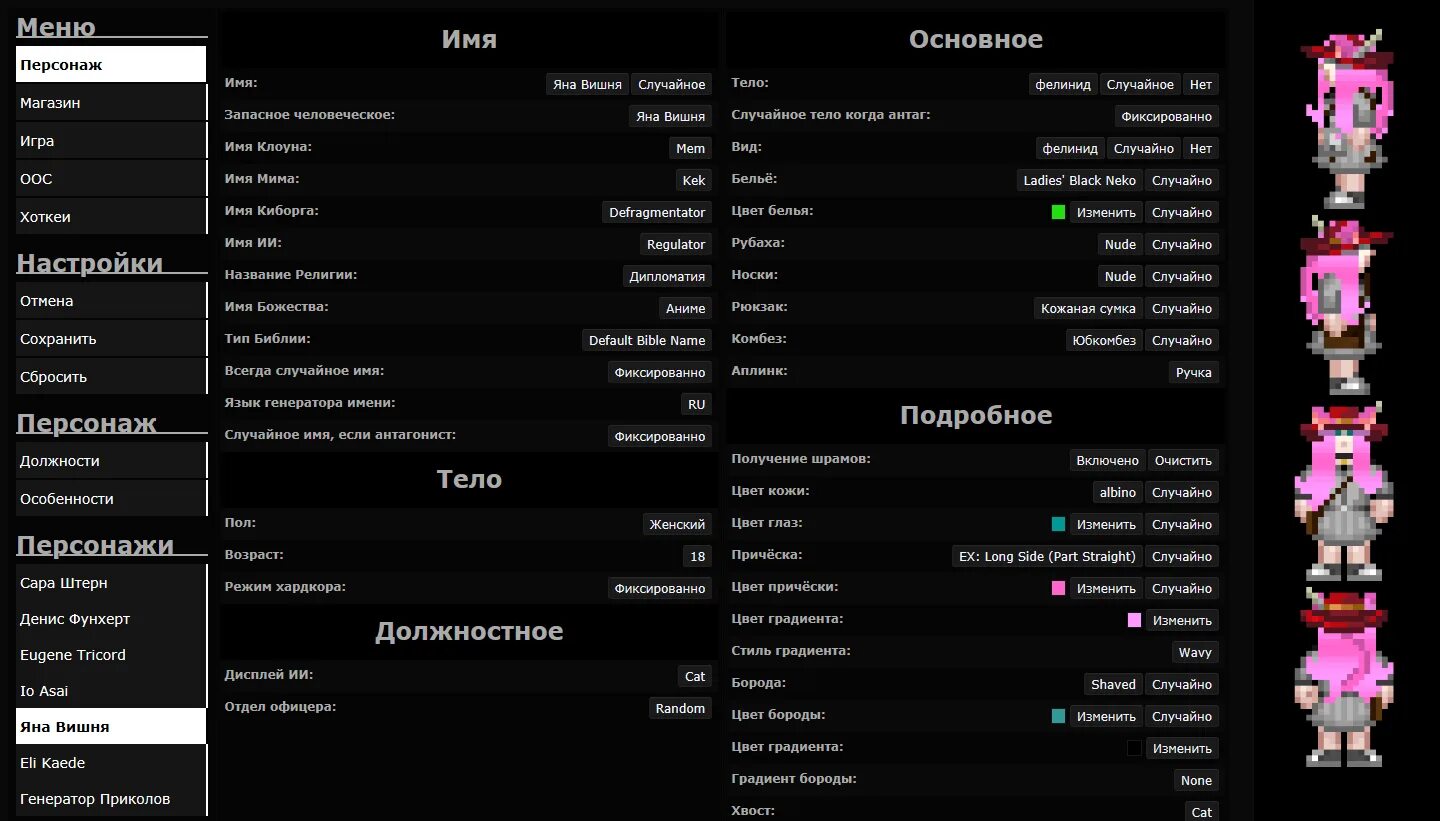The image size is (1440, 821).
Task: Click 'Сохранить' to save settings
Action: 111,339
